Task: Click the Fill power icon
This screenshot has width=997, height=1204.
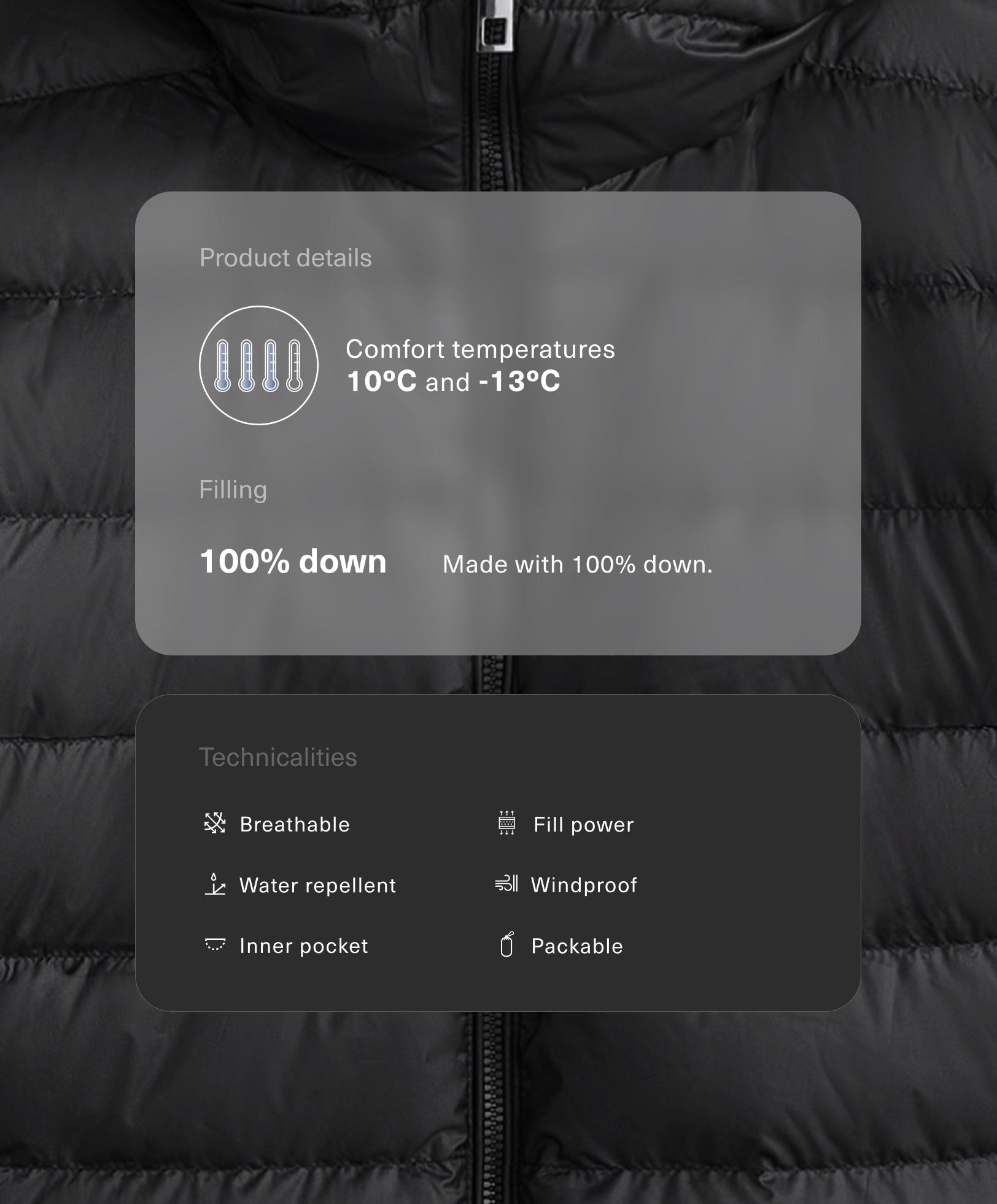Action: click(506, 823)
